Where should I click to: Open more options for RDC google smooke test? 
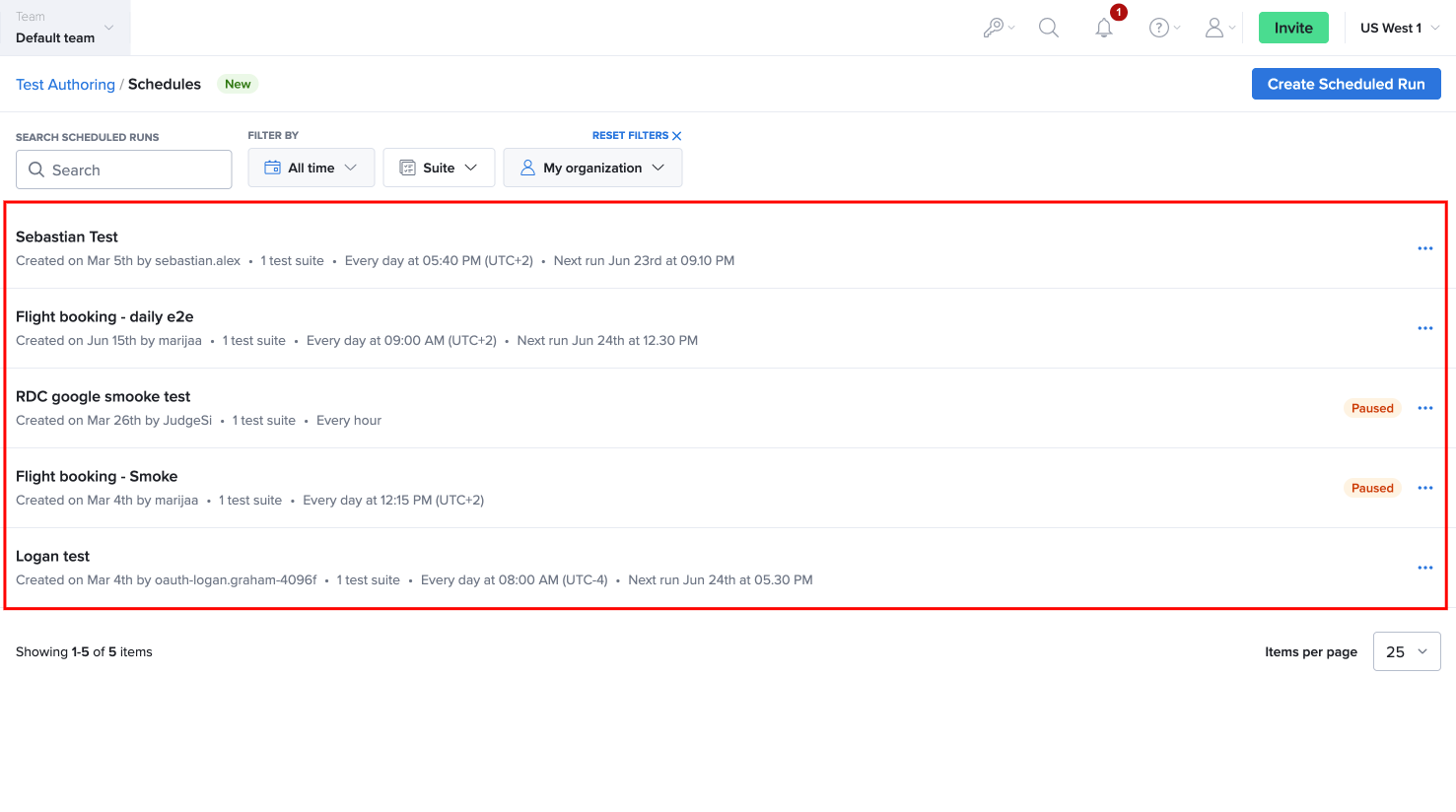click(1425, 408)
